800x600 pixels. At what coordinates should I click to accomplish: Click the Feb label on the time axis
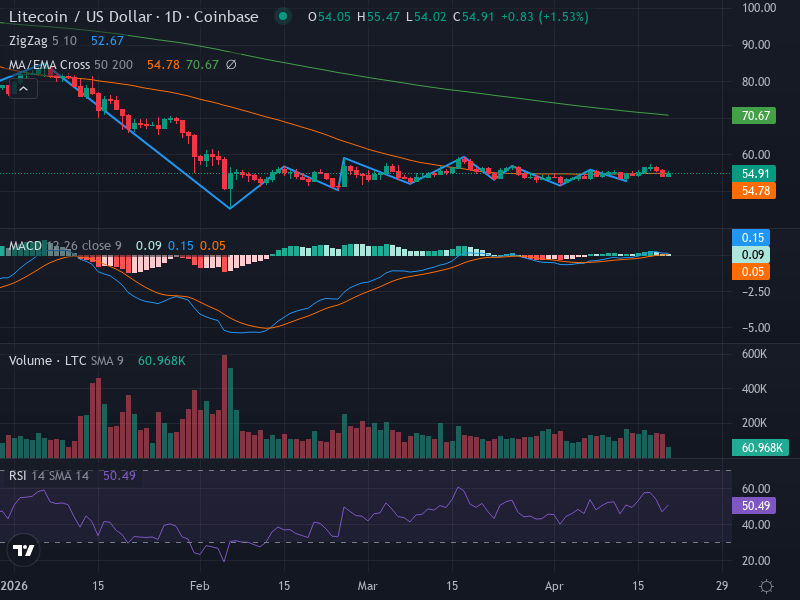tap(199, 586)
